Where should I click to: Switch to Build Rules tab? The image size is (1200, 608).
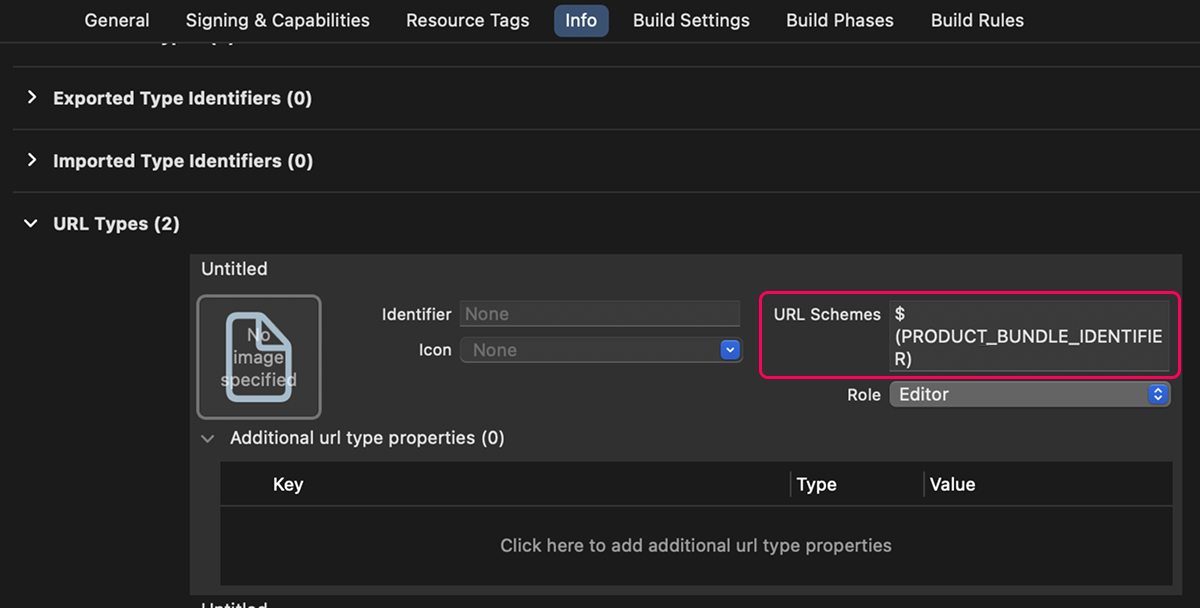coord(977,20)
